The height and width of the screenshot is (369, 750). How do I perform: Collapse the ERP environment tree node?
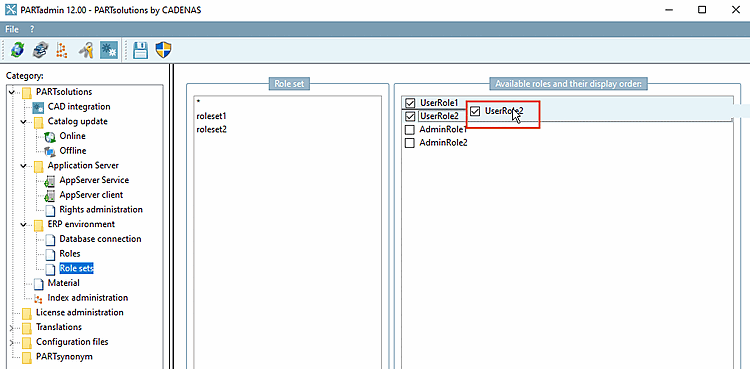tap(23, 224)
